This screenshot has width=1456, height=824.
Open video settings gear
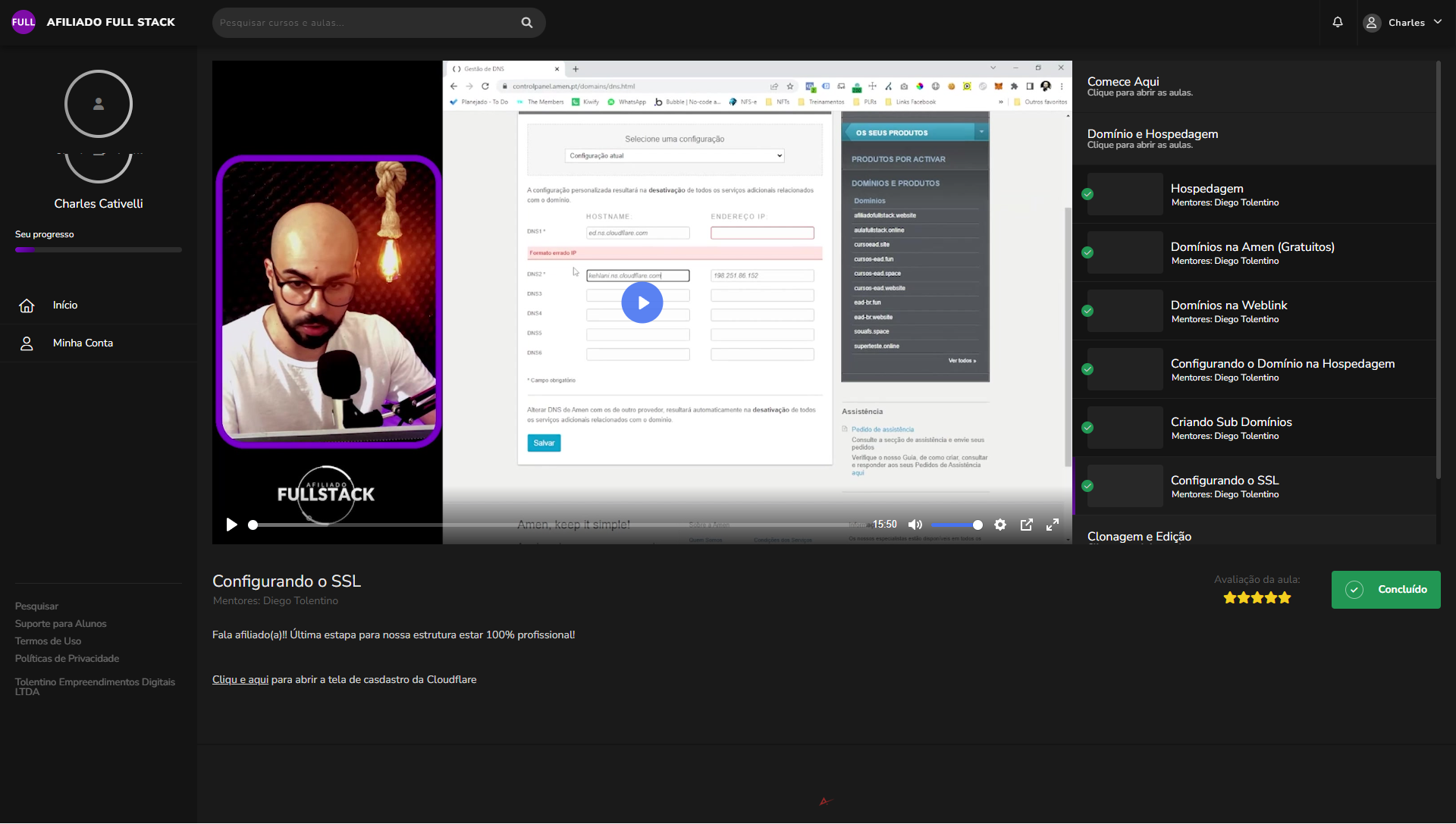click(1000, 525)
